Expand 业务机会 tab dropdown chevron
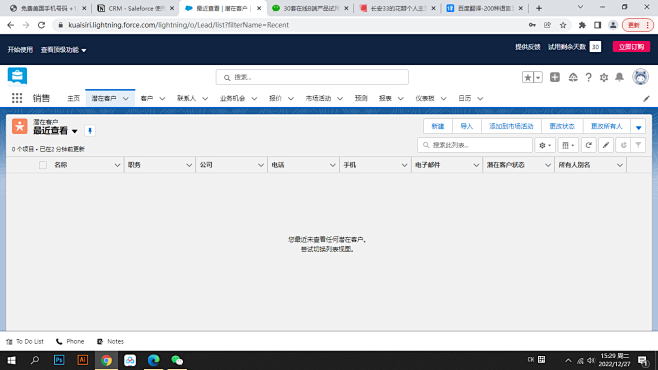The height and width of the screenshot is (370, 658). tap(254, 99)
